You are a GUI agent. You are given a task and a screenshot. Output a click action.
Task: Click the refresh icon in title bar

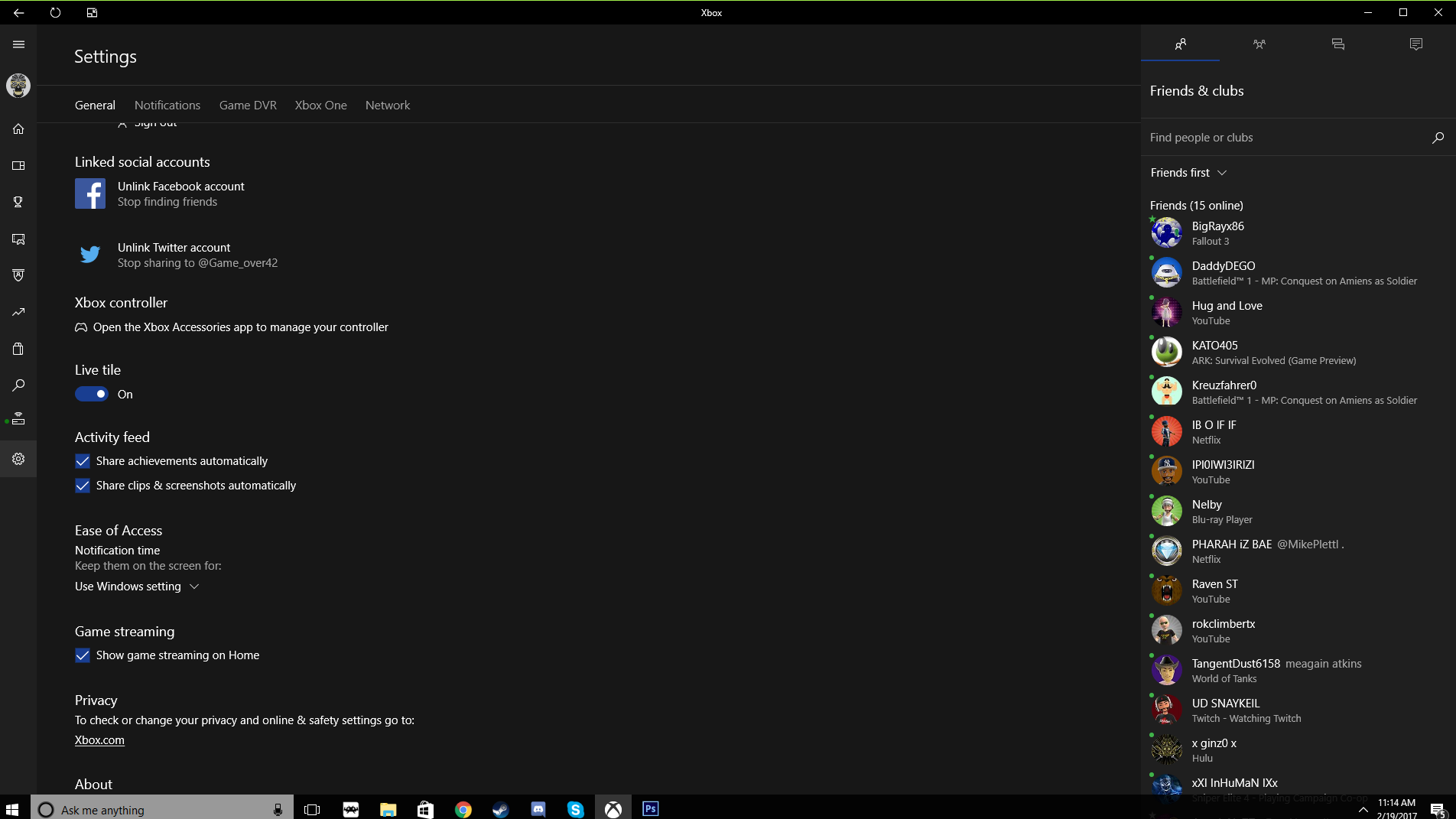(55, 12)
